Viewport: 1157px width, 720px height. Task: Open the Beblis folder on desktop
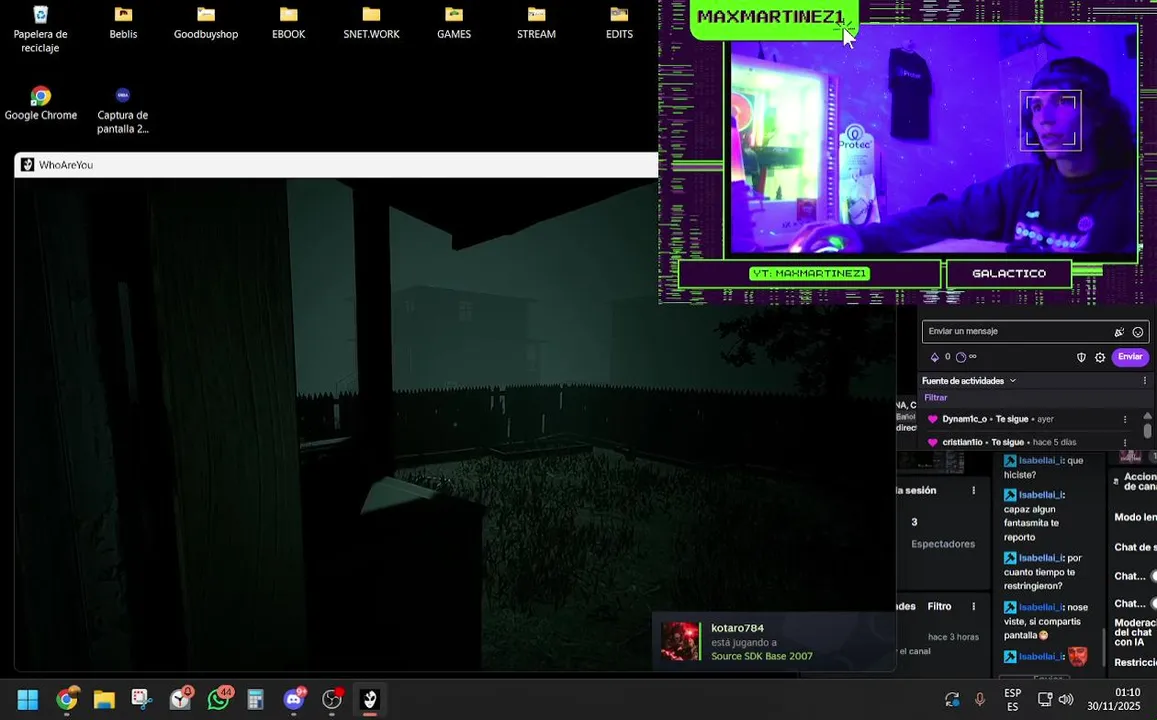tap(123, 23)
